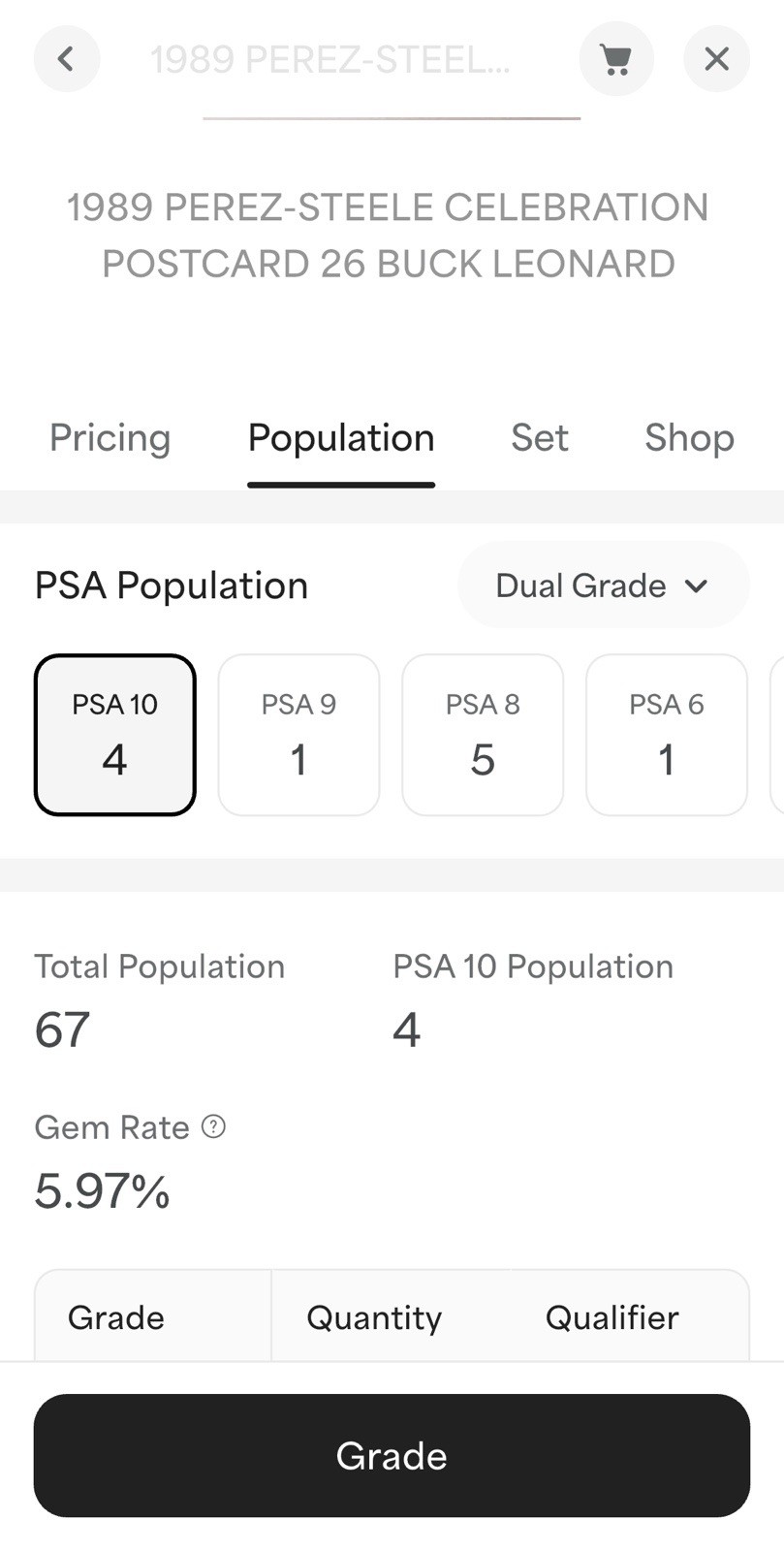Select the PSA 8 grade card
This screenshot has width=784, height=1551.
[483, 735]
